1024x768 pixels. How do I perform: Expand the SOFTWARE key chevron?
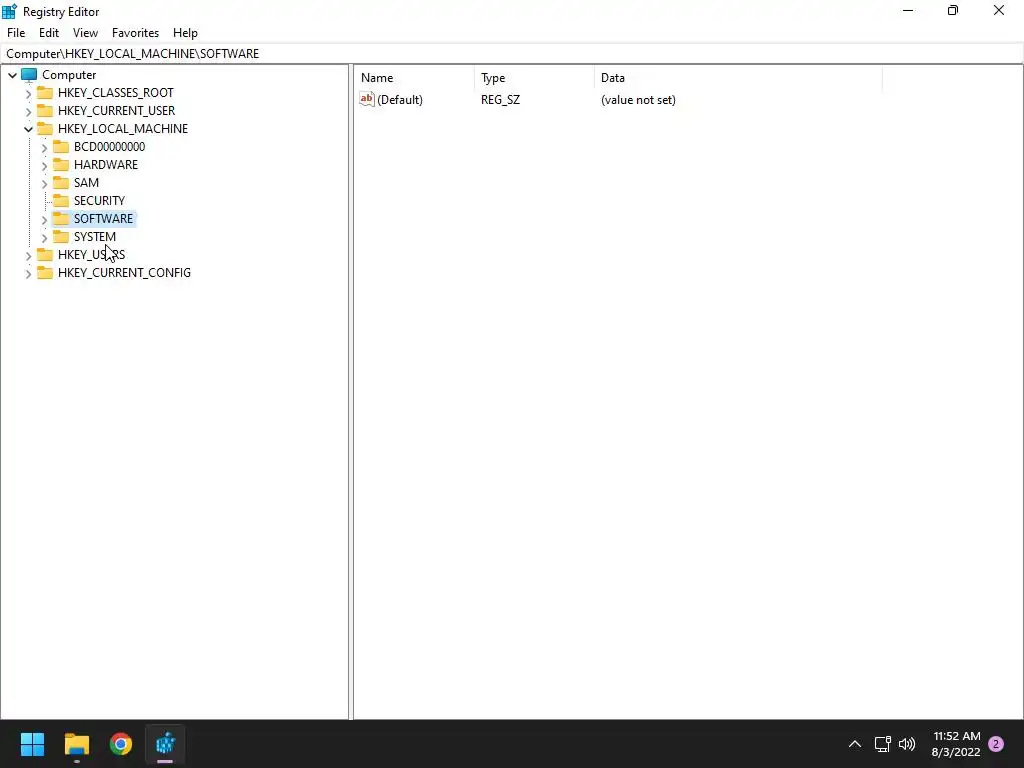pos(44,219)
